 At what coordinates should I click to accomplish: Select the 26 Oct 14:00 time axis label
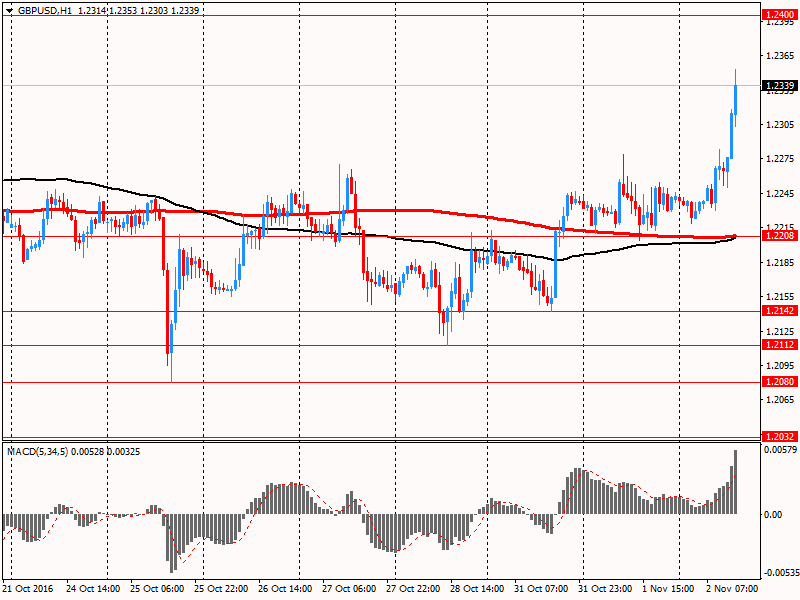tap(285, 588)
